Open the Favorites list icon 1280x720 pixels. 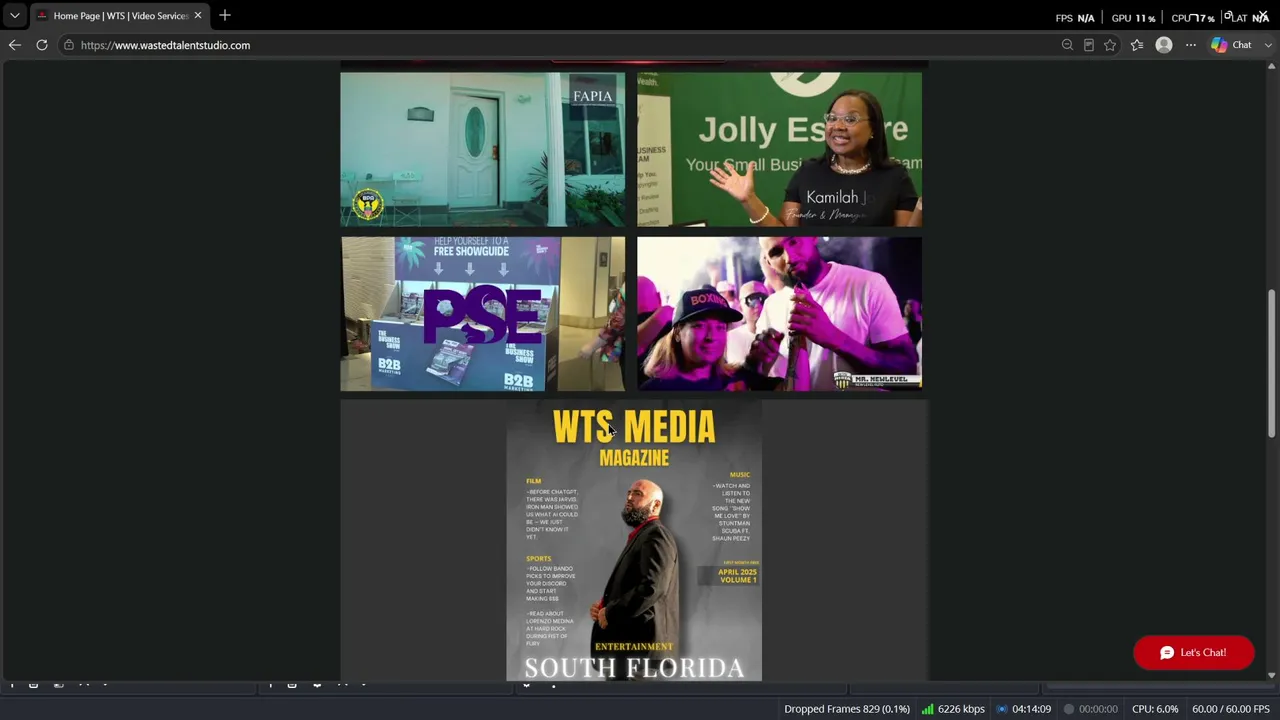tap(1137, 45)
